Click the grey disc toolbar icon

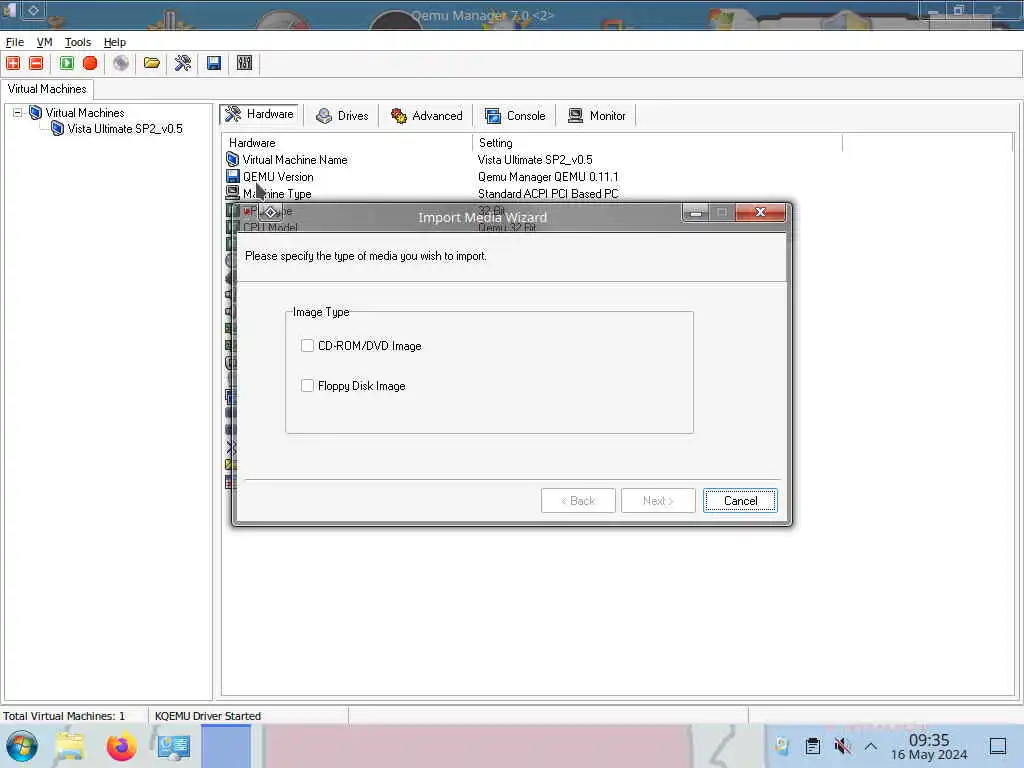(x=121, y=63)
